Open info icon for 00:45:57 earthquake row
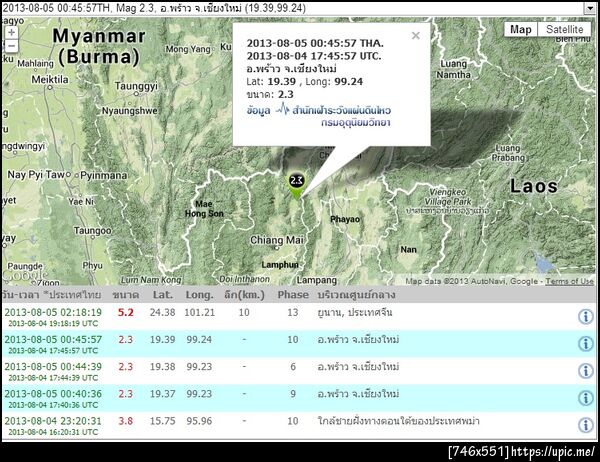Screen dimensions: 600x462 (585, 344)
